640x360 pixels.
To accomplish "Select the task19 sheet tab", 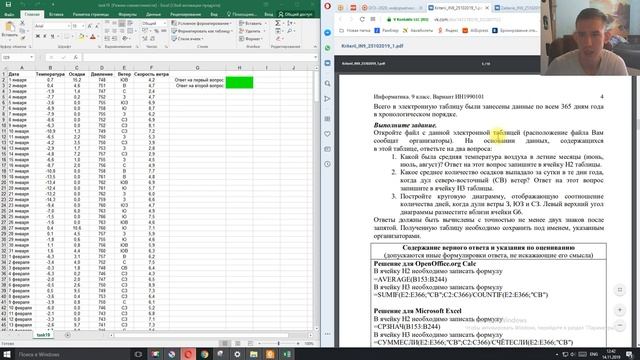I will pos(43,335).
